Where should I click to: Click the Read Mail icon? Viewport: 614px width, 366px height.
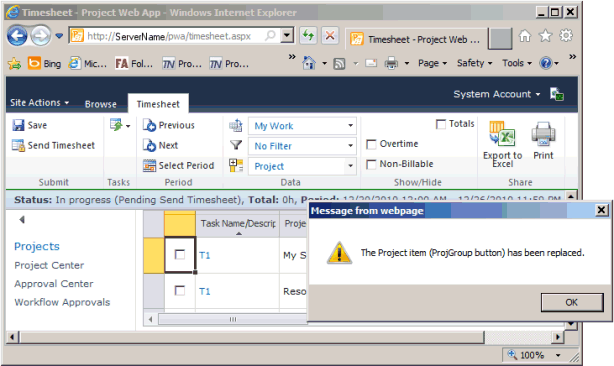pyautogui.click(x=371, y=63)
